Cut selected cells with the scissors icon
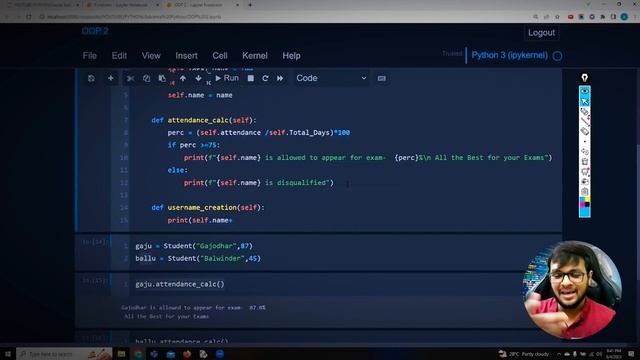Image resolution: width=640 pixels, height=360 pixels. tap(131, 78)
